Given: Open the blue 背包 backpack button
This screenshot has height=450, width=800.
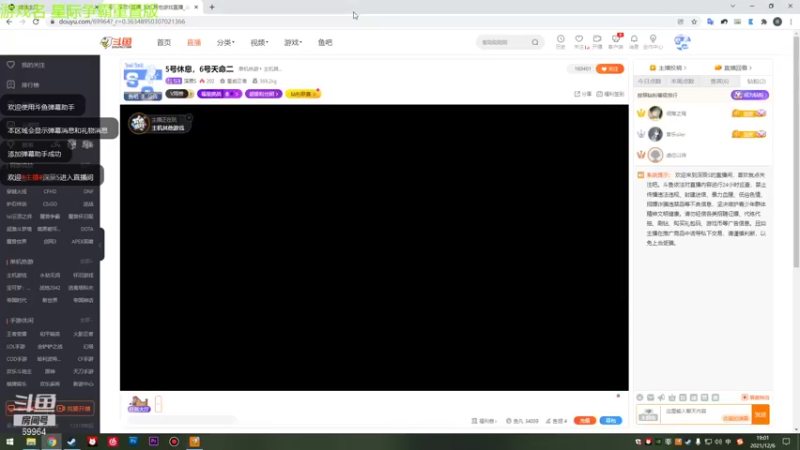Looking at the screenshot, I should pos(611,420).
